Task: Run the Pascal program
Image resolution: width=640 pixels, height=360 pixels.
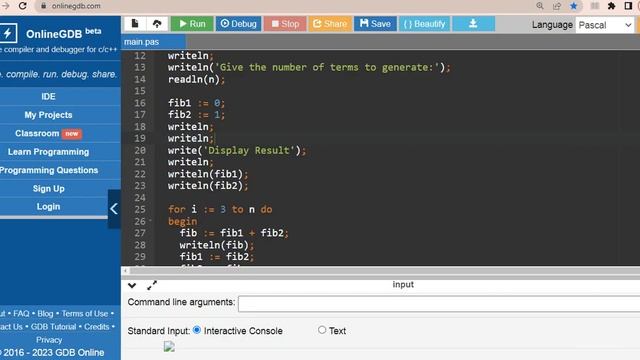Action: [192, 24]
